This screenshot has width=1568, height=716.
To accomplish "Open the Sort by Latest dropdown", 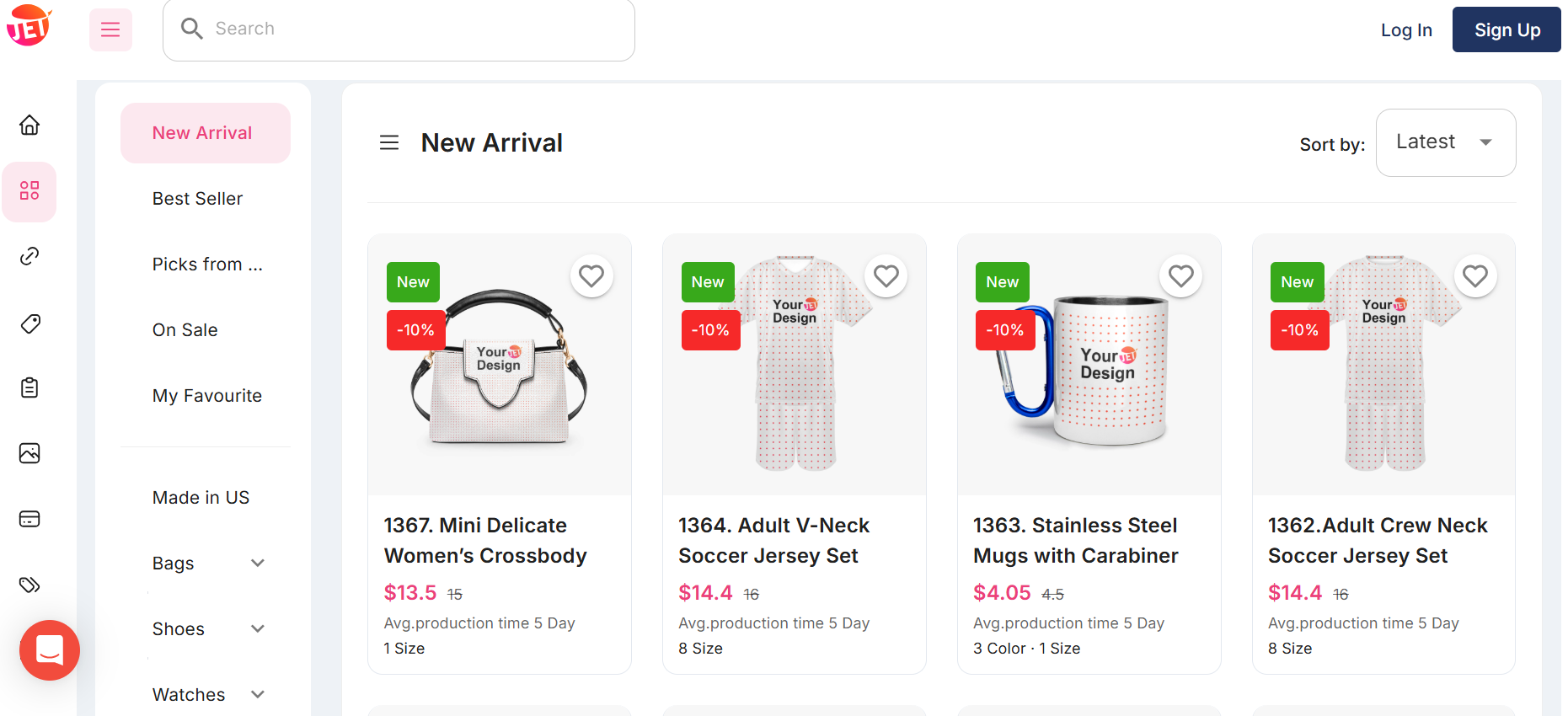I will click(1445, 142).
